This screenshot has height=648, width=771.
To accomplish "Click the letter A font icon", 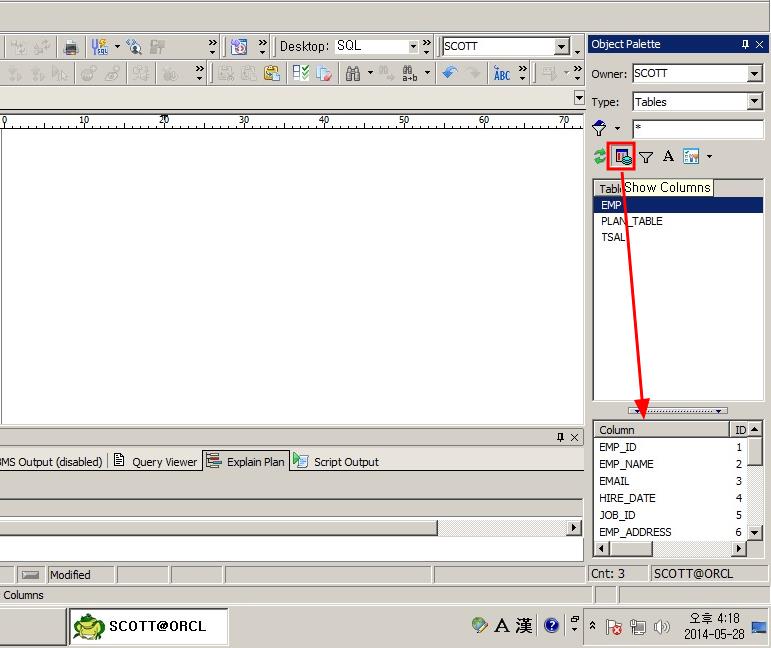I will click(x=668, y=157).
